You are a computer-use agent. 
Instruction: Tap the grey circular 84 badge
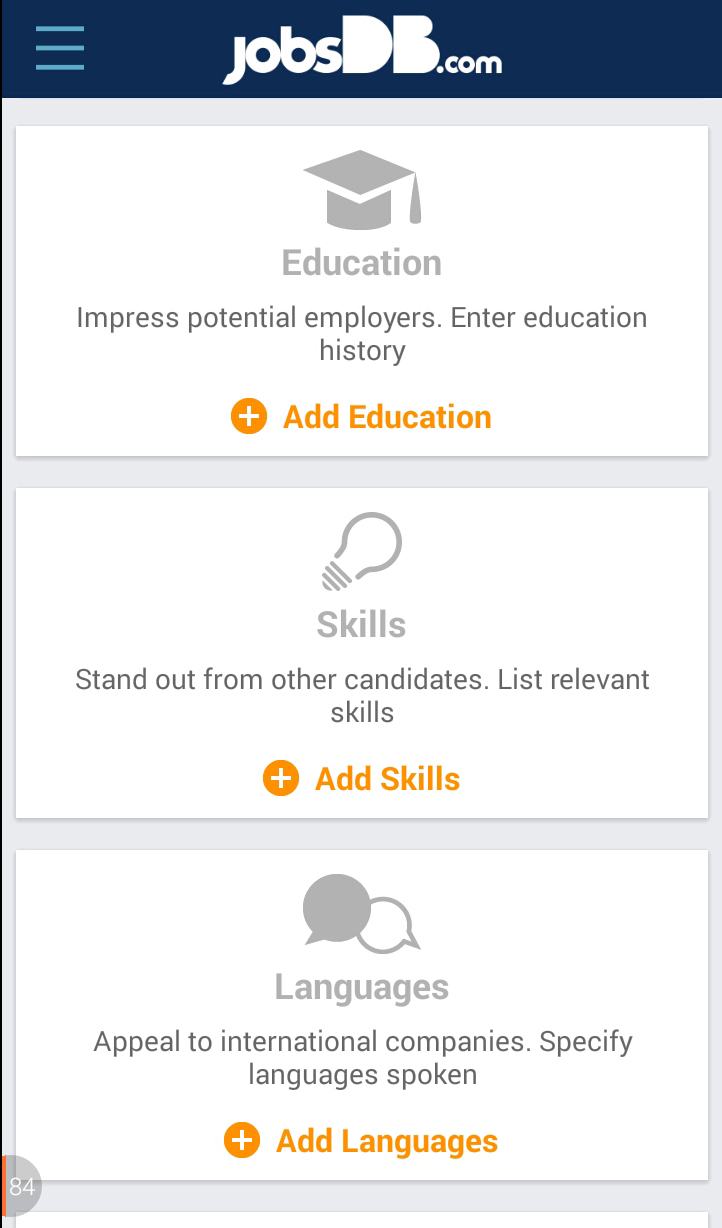(21, 1187)
